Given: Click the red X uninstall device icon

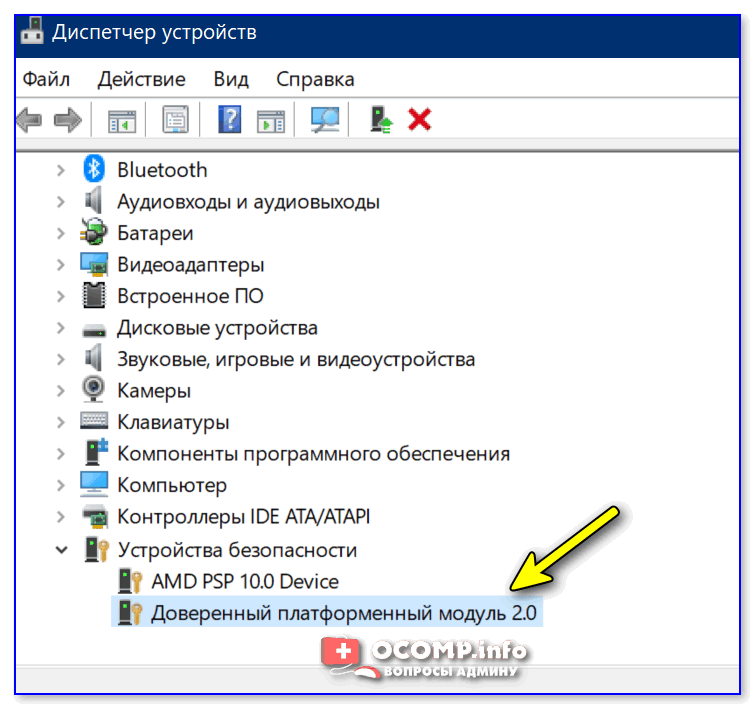Looking at the screenshot, I should pos(419,119).
